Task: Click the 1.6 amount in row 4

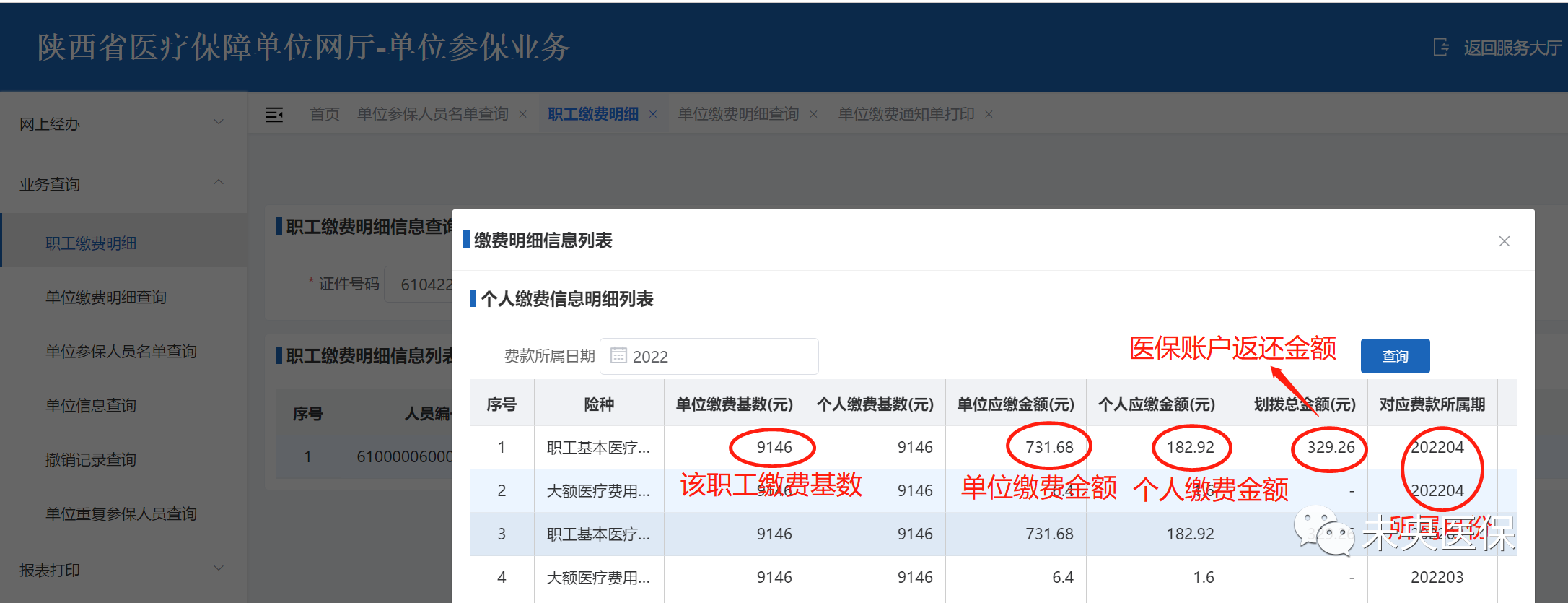Action: 1203,578
